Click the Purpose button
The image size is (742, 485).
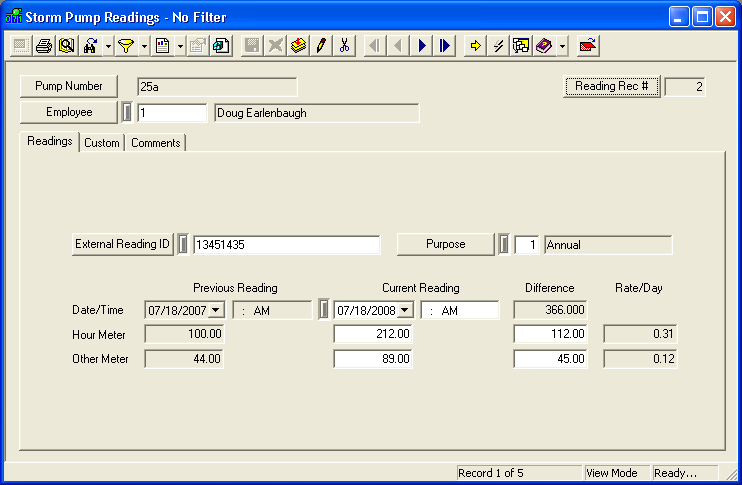pos(445,244)
